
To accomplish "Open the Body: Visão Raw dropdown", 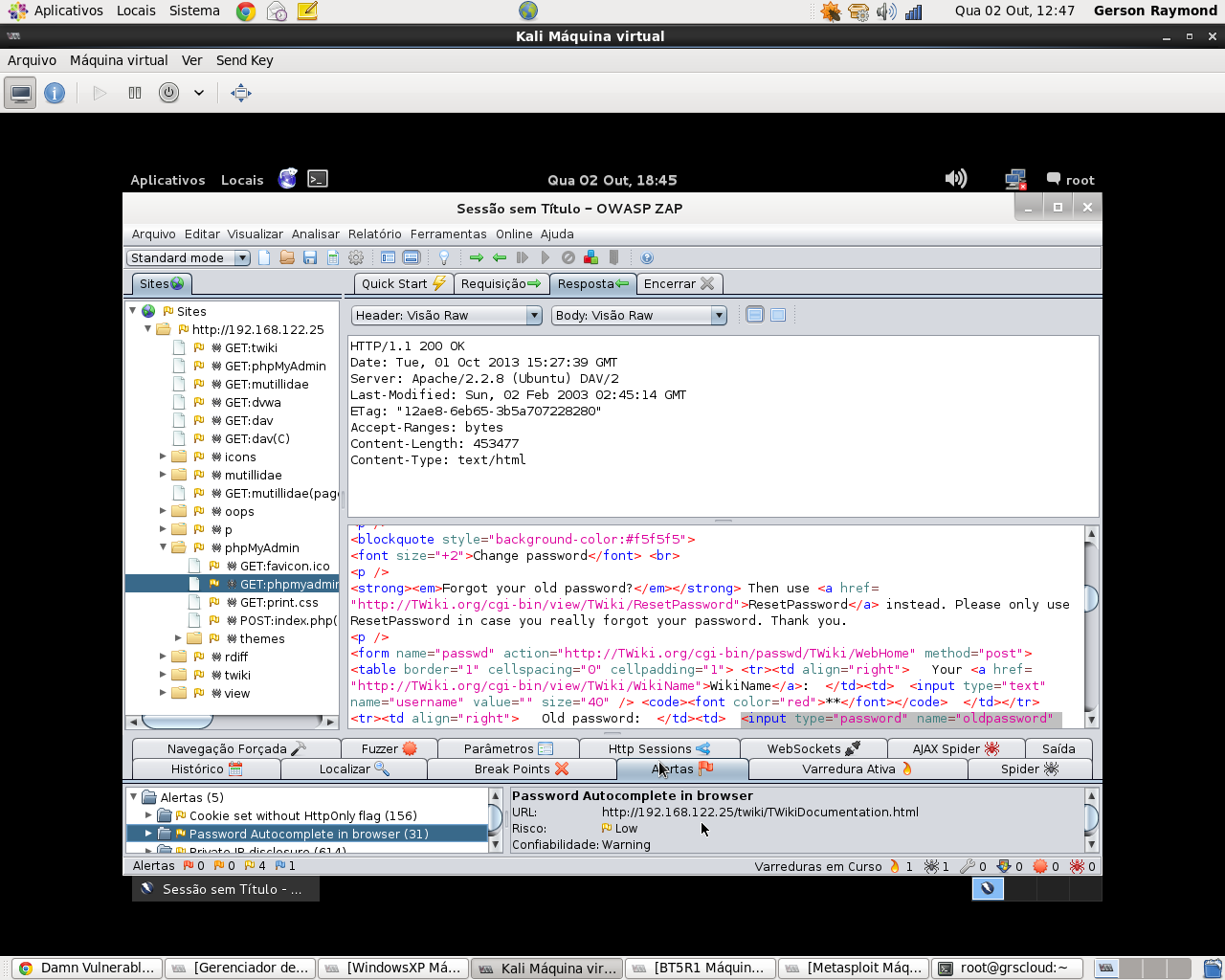I will click(639, 315).
